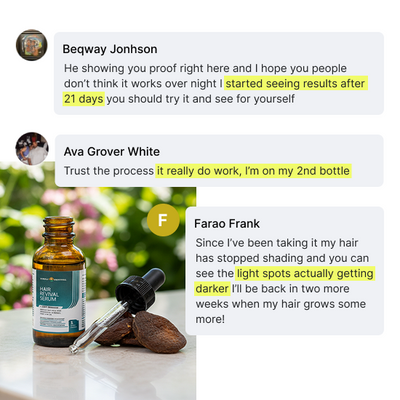The width and height of the screenshot is (400, 400).
Task: Click highlighted text 'started seeing results after'
Action: (x=296, y=83)
